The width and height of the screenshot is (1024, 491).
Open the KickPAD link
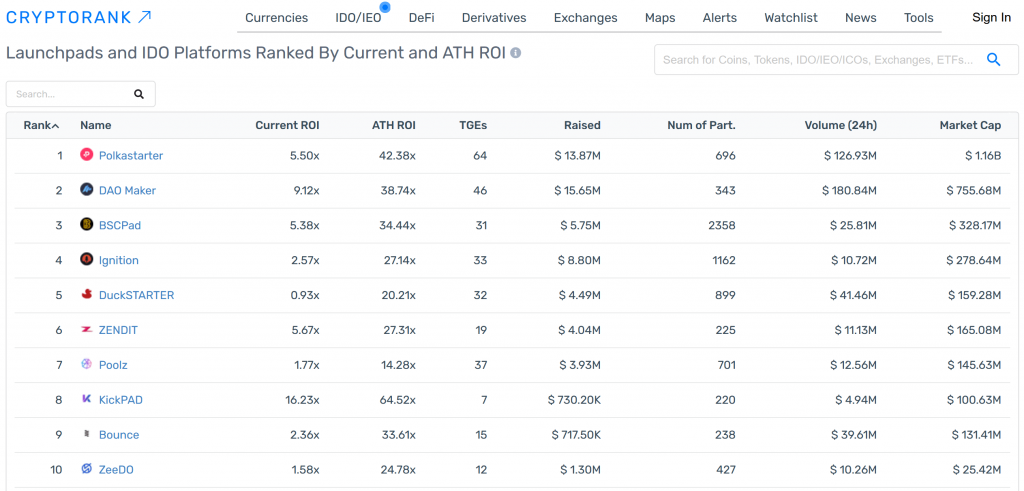point(120,400)
